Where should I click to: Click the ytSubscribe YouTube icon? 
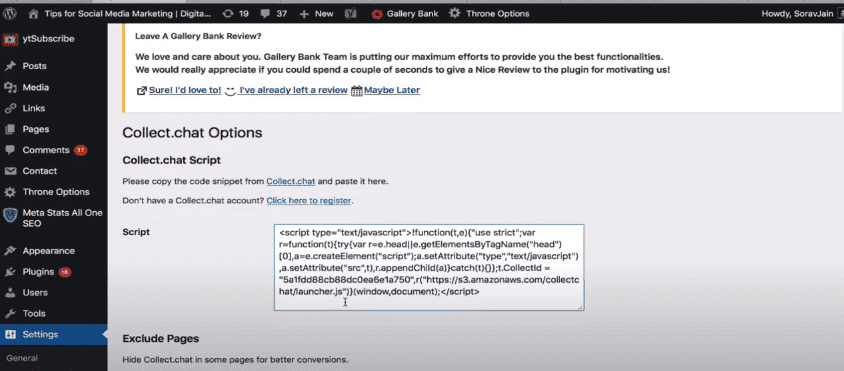(10, 39)
